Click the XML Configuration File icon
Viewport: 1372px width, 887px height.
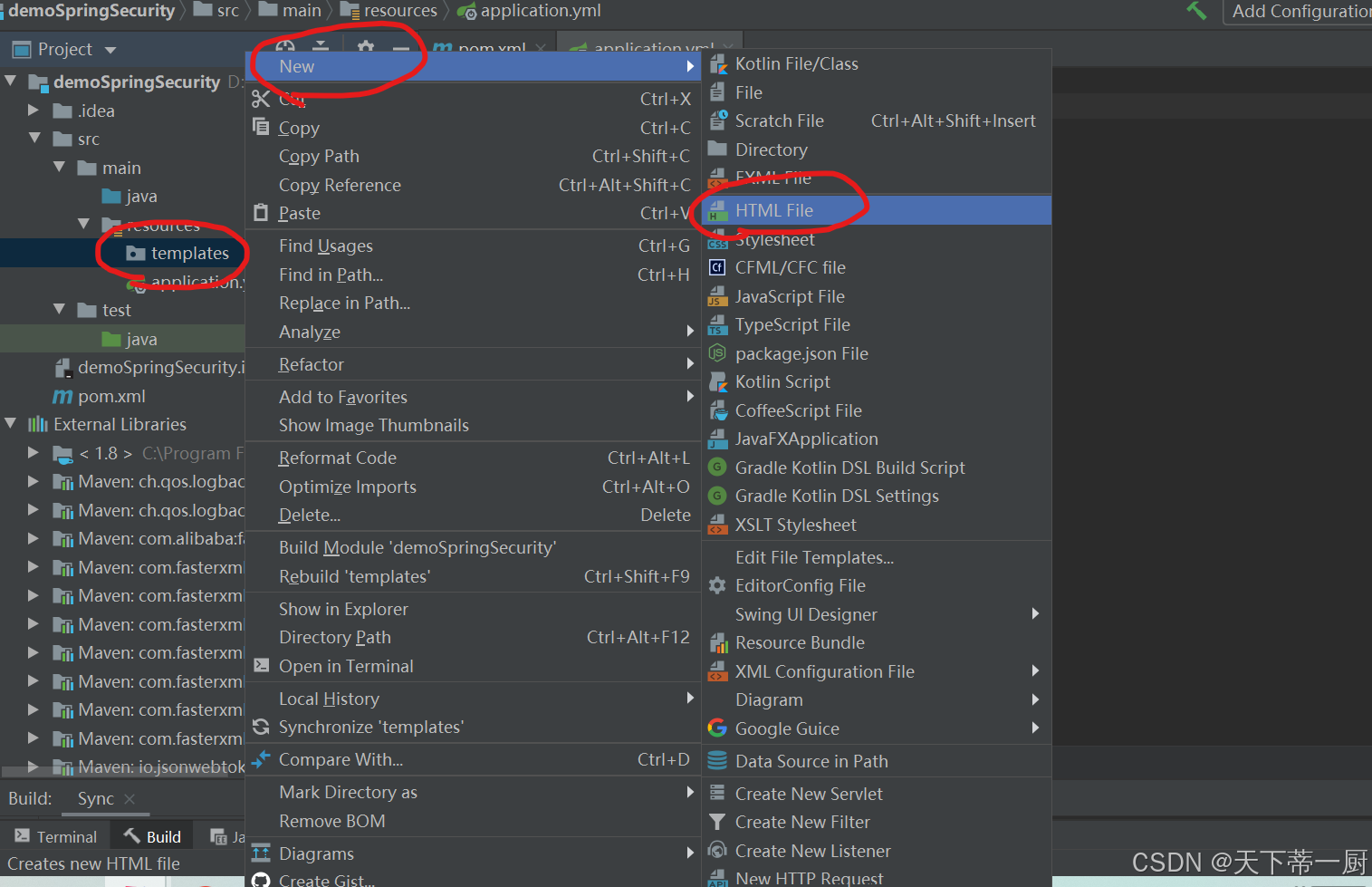718,671
